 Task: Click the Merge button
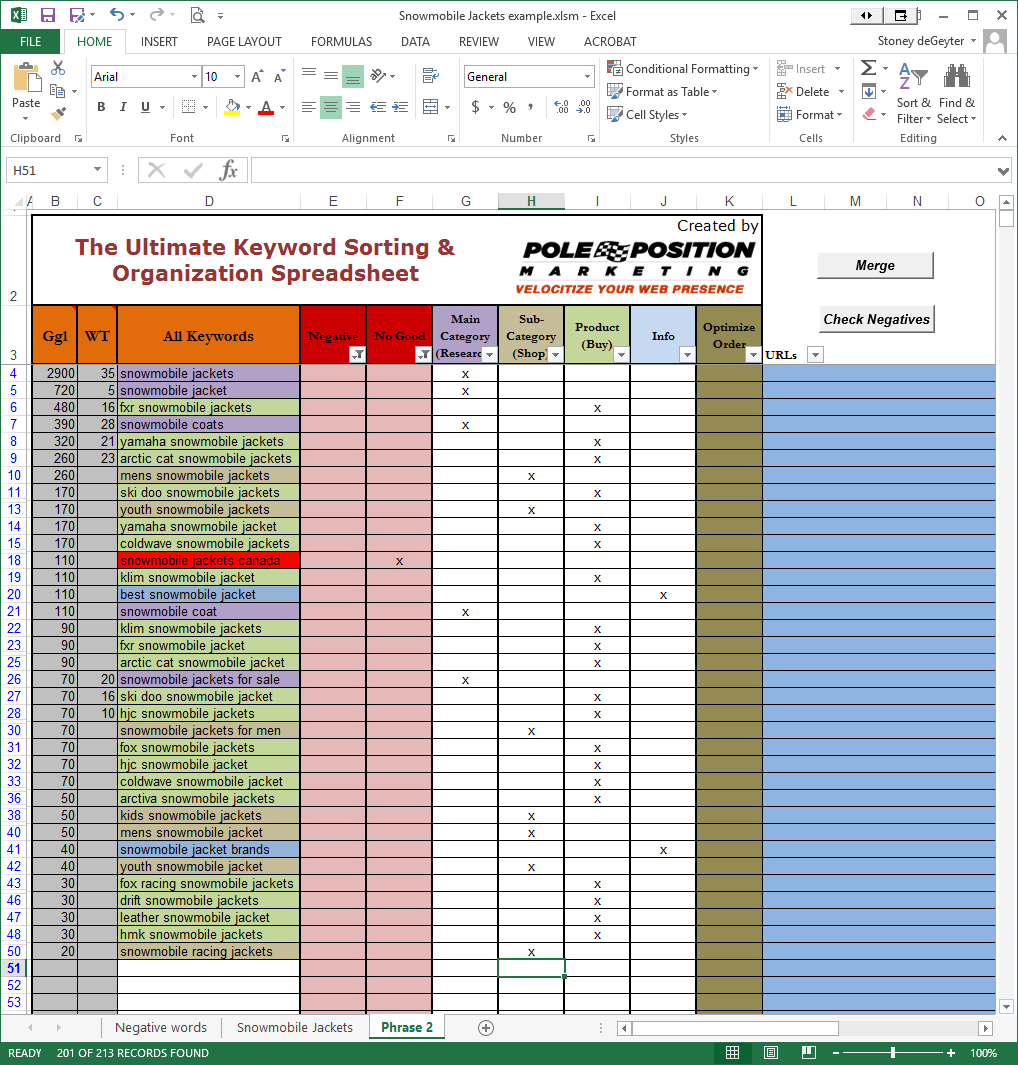875,265
